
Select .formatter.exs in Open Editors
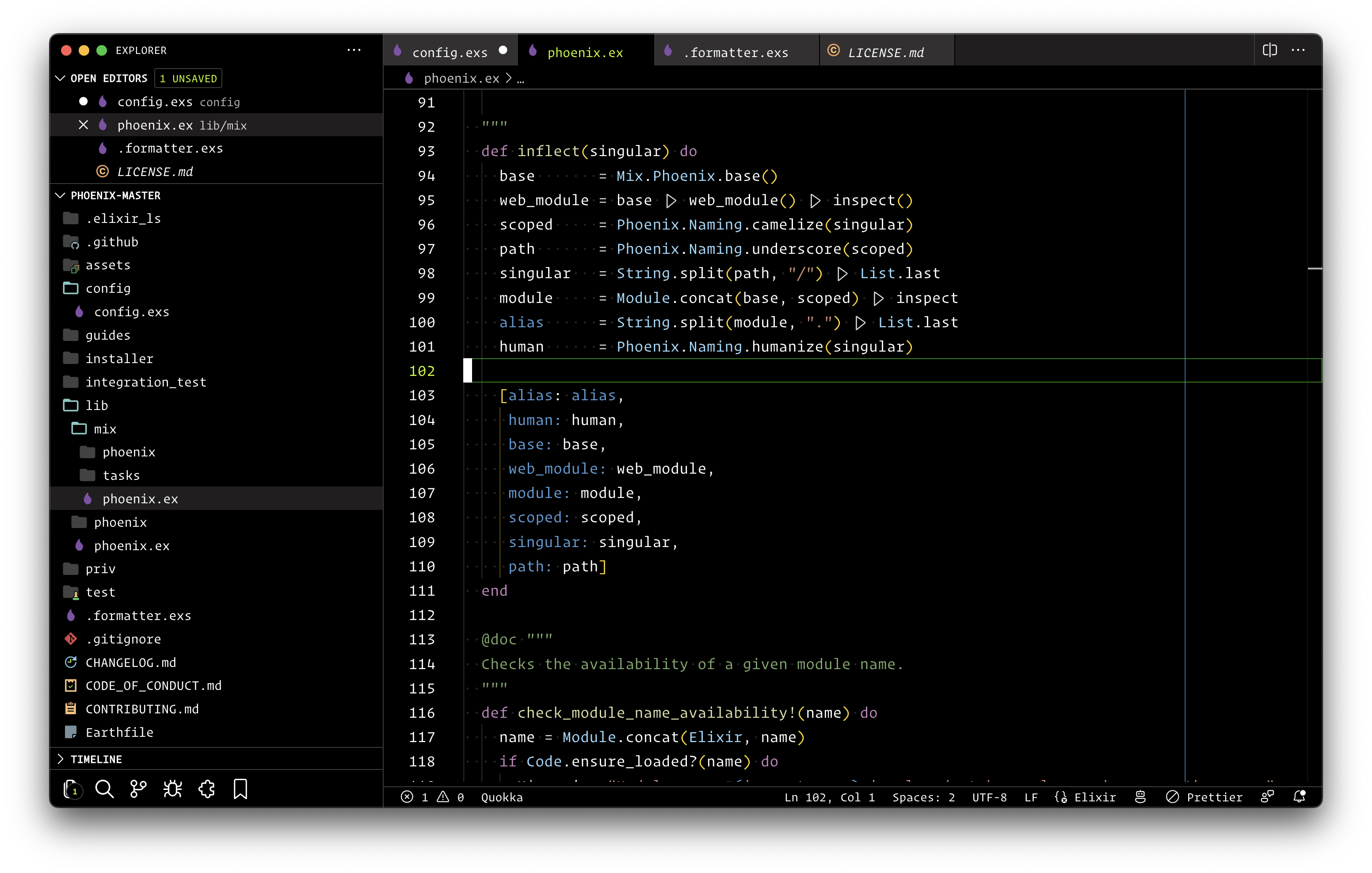217,148
